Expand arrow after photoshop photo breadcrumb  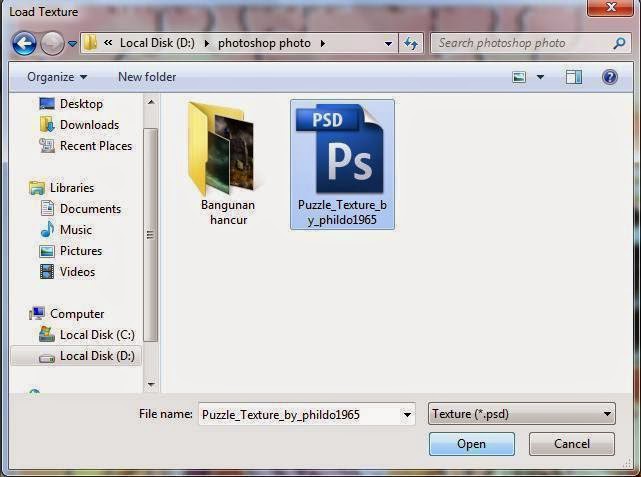click(323, 43)
